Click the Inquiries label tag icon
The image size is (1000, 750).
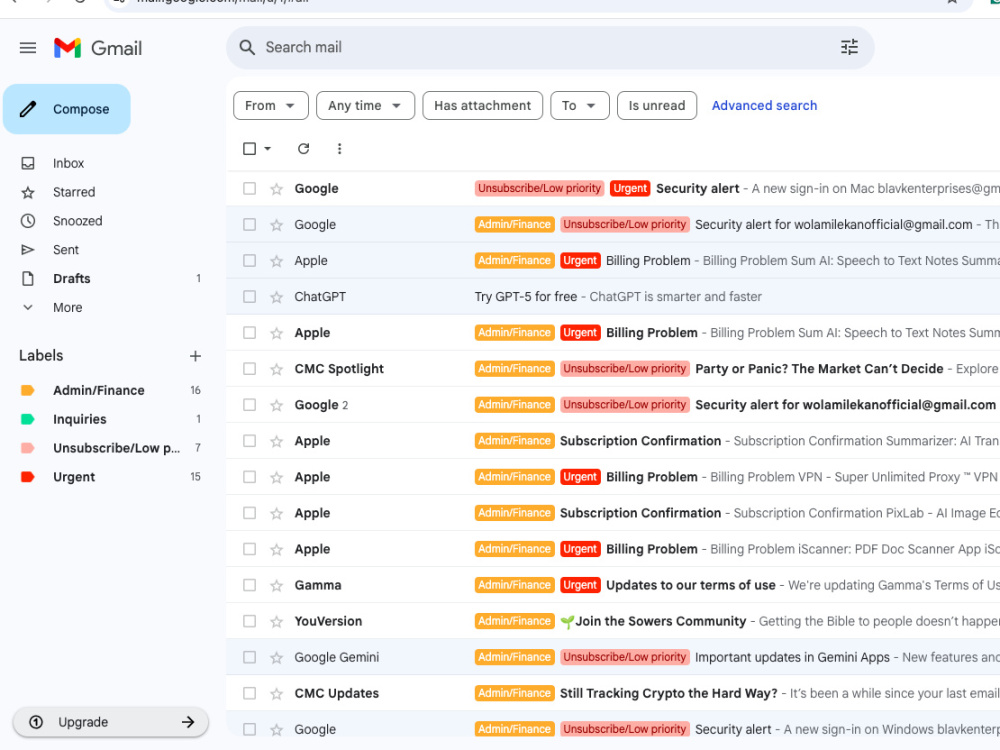pos(27,419)
